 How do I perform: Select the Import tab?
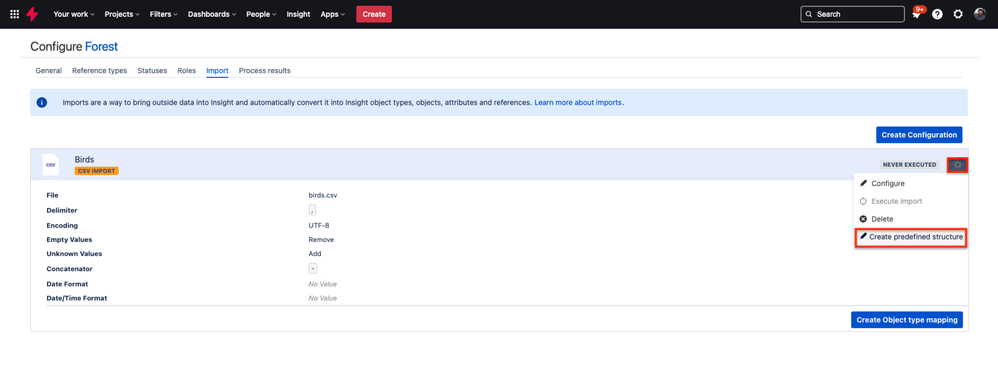pos(217,71)
